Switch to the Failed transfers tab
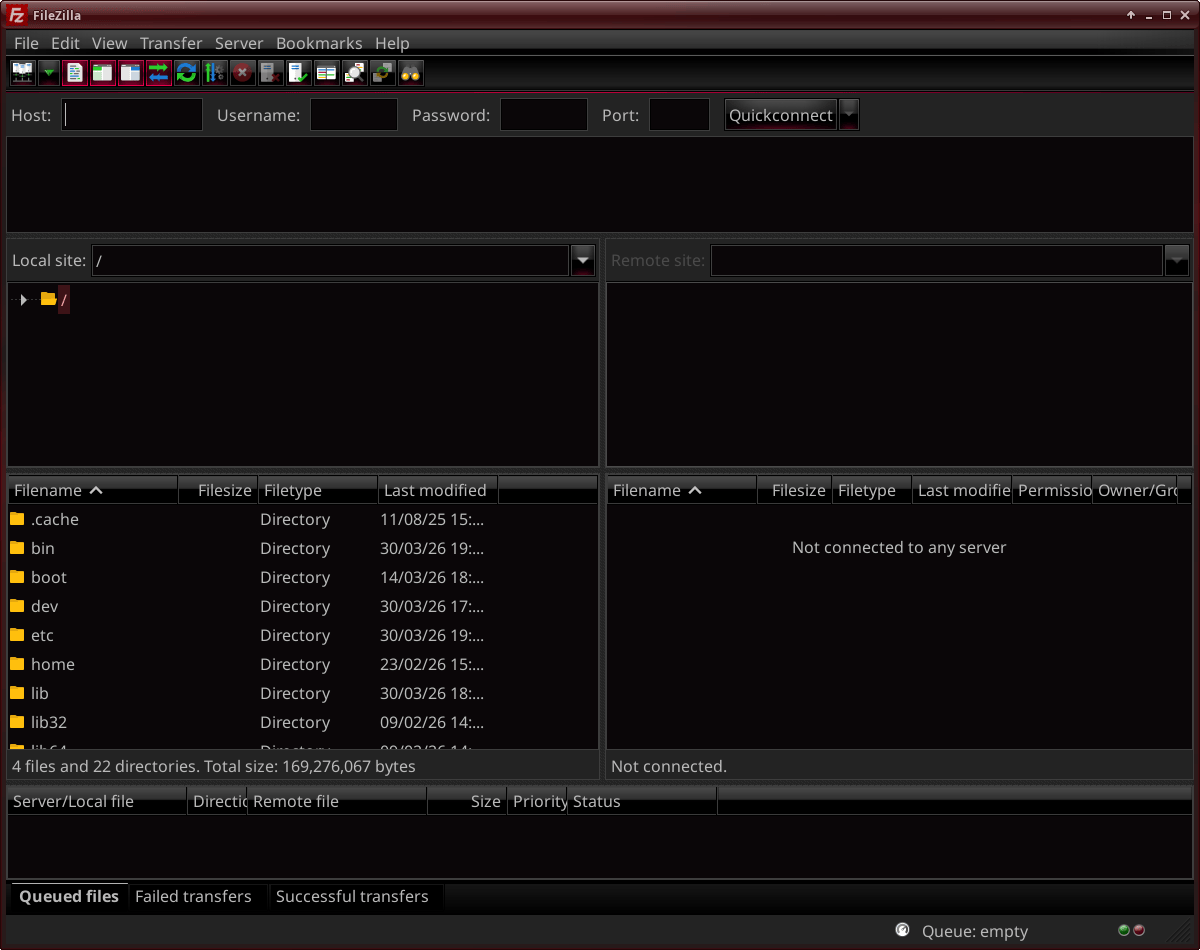The height and width of the screenshot is (950, 1200). point(193,896)
